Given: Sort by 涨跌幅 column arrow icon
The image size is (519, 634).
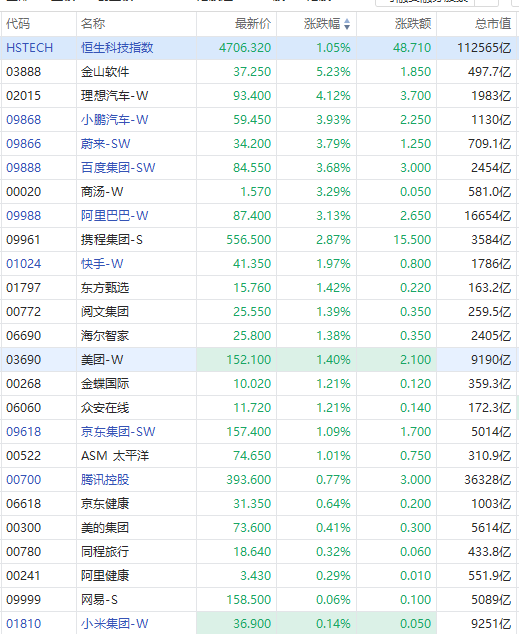Looking at the screenshot, I should [x=347, y=24].
